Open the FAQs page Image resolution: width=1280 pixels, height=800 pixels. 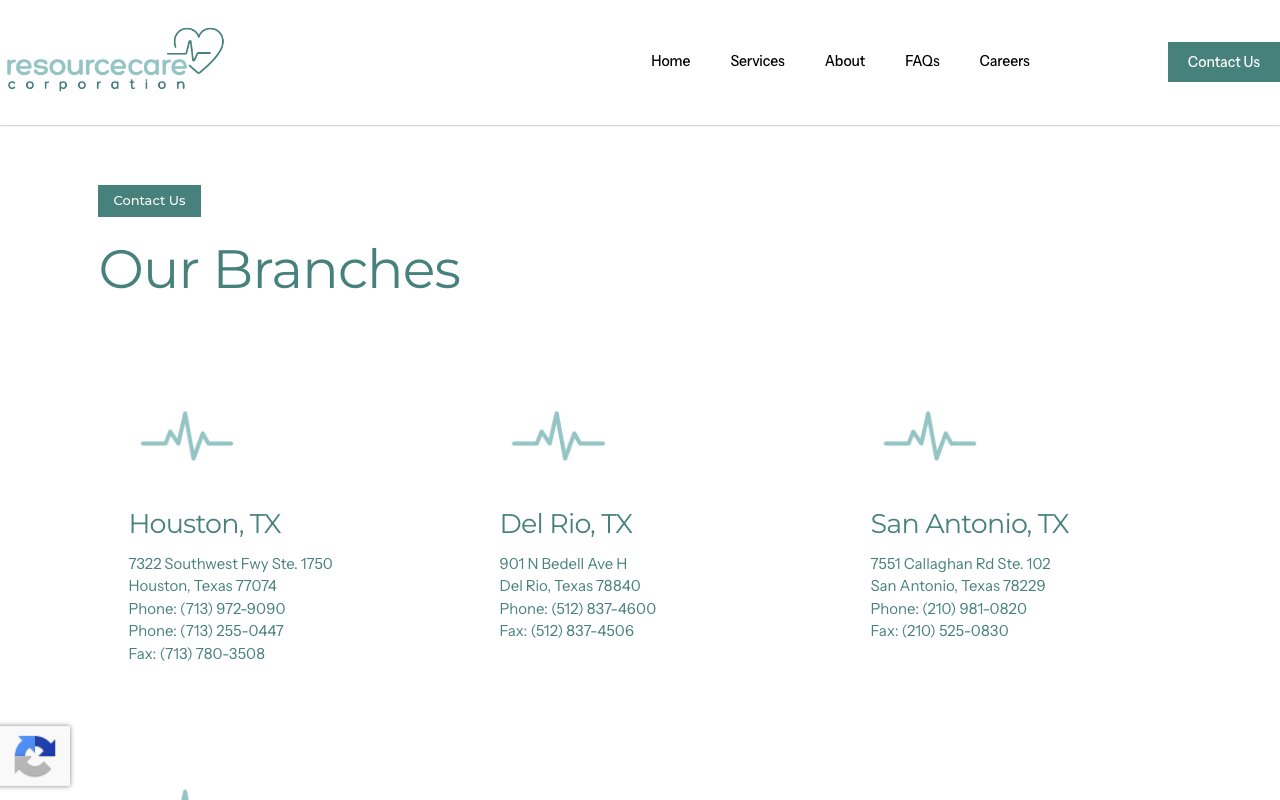pyautogui.click(x=922, y=61)
